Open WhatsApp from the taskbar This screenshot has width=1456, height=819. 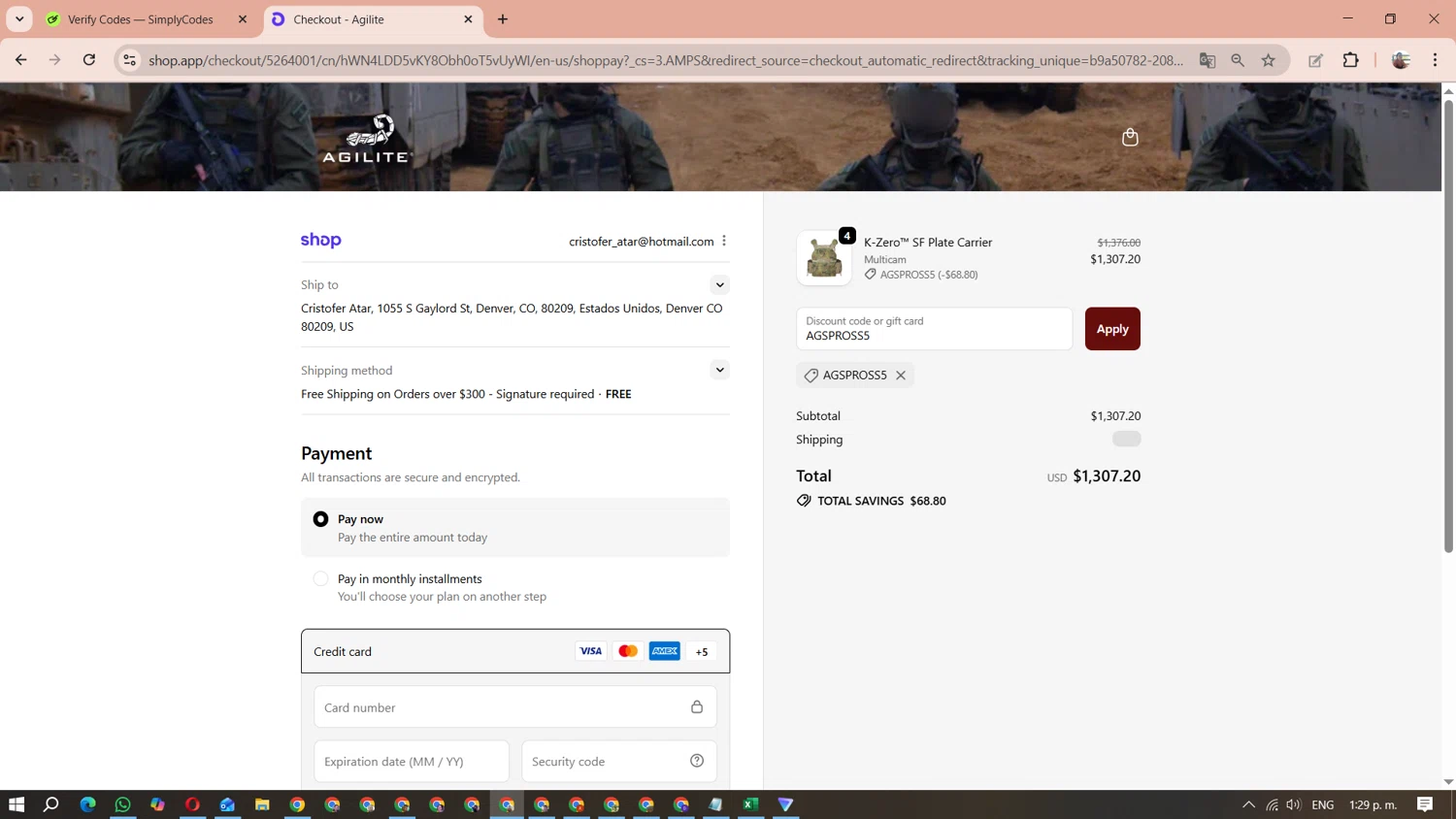click(122, 804)
